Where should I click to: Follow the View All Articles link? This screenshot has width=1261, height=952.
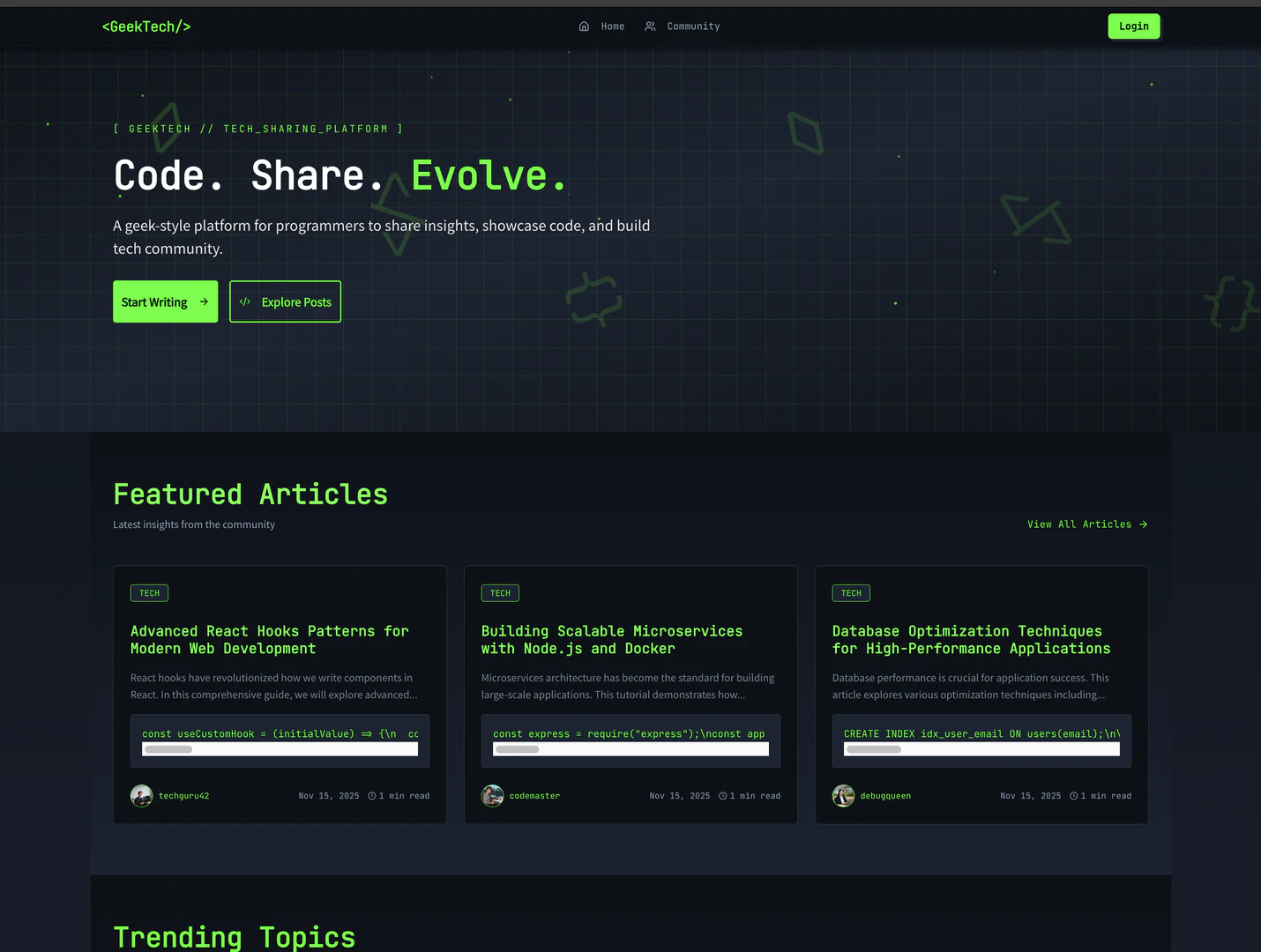[x=1086, y=524]
